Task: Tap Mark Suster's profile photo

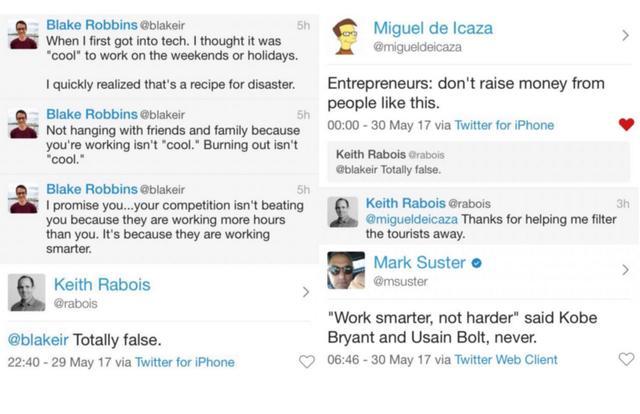Action: pyautogui.click(x=346, y=270)
